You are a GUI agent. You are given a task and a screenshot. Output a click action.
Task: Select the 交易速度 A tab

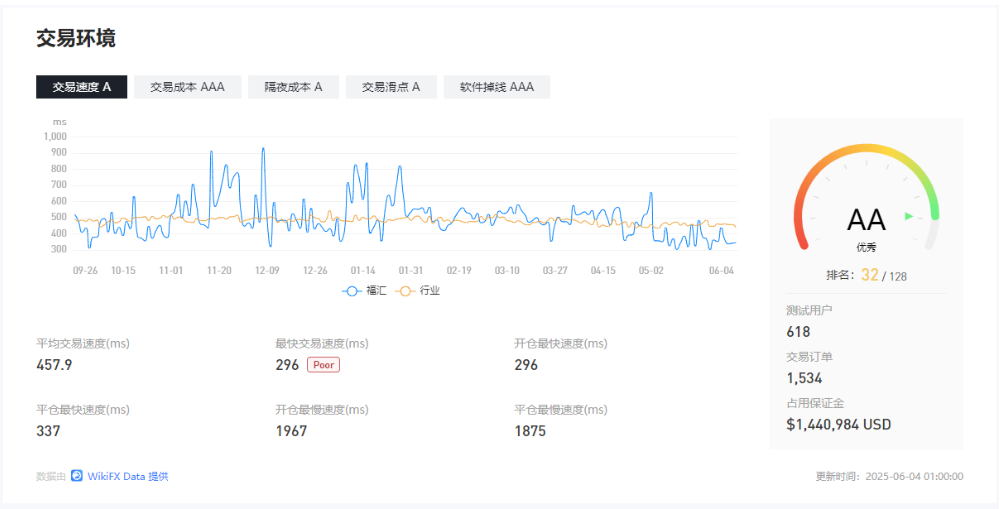[81, 87]
